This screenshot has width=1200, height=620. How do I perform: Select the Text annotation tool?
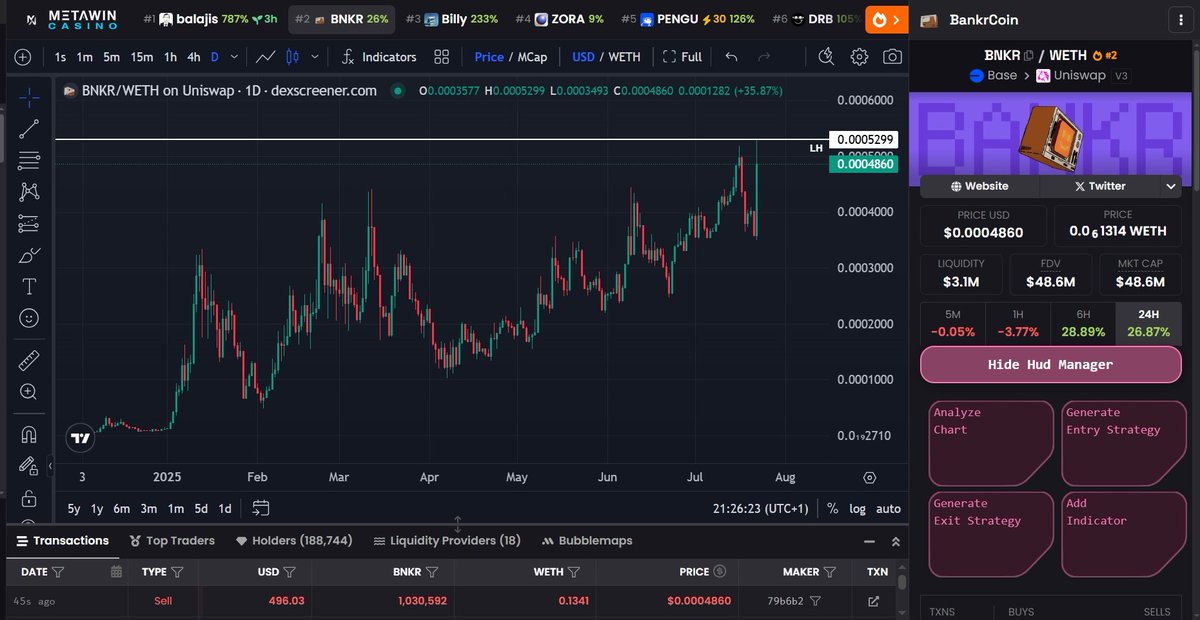[29, 287]
